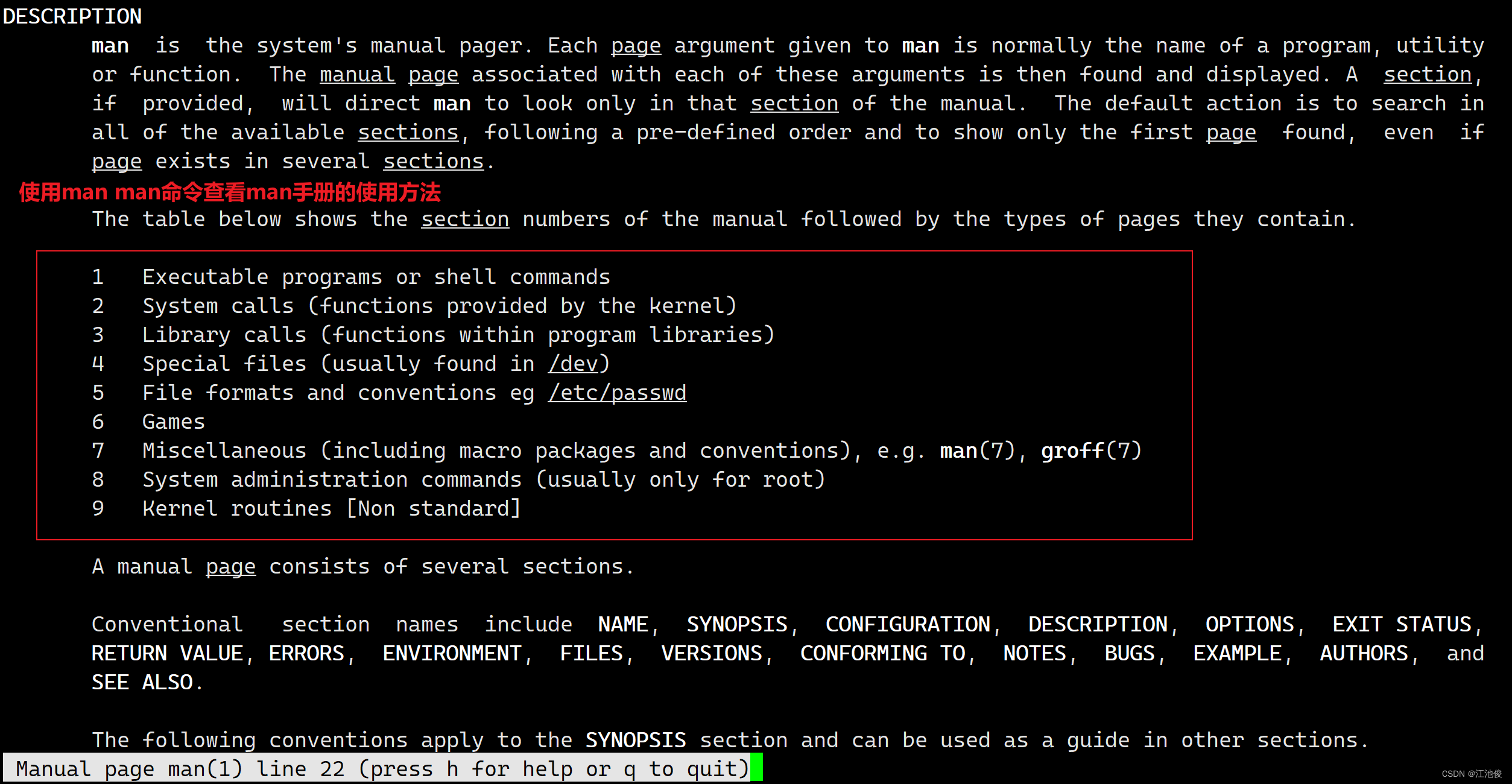Click the word EXAMPLE in section names
The image size is (1512, 784).
[x=1238, y=653]
